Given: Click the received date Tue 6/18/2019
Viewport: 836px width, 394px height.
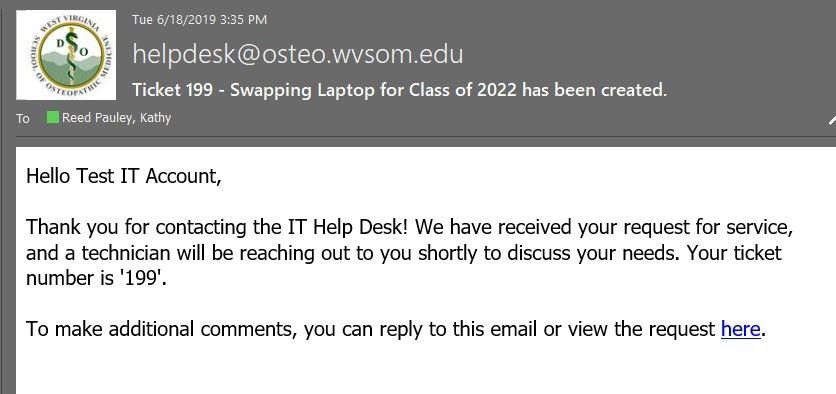Looking at the screenshot, I should [x=174, y=20].
